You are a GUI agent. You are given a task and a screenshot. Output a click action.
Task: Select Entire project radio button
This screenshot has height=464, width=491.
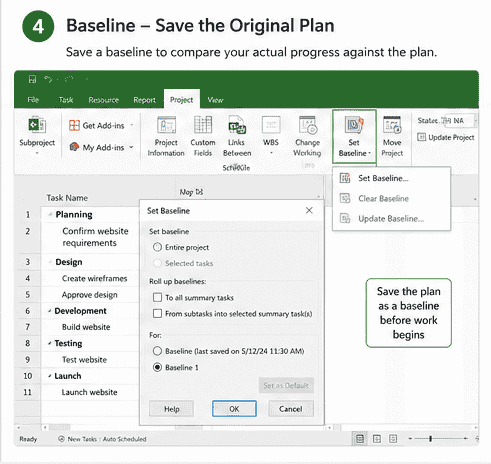(157, 247)
